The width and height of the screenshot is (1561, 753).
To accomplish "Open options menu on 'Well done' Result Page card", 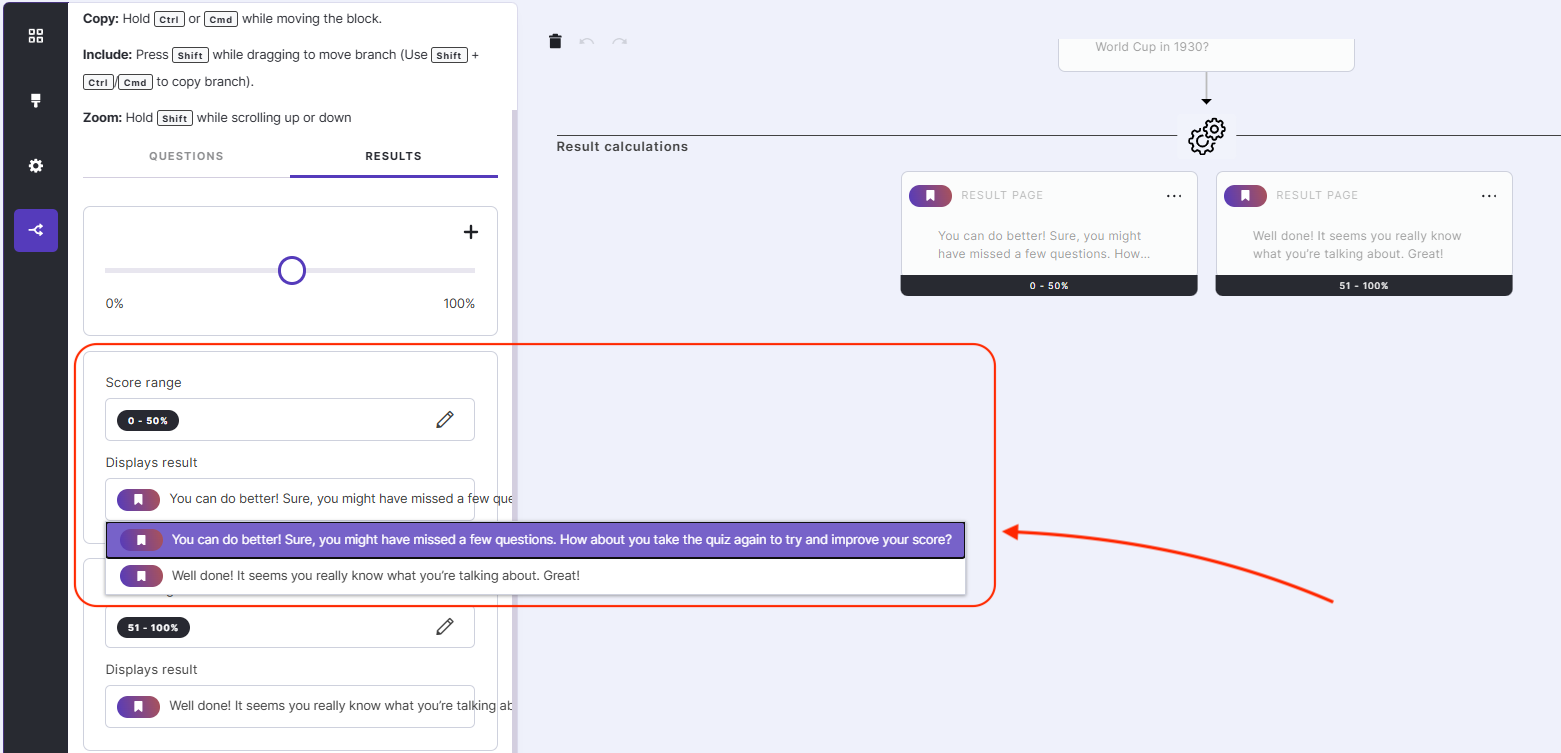I will 1489,195.
